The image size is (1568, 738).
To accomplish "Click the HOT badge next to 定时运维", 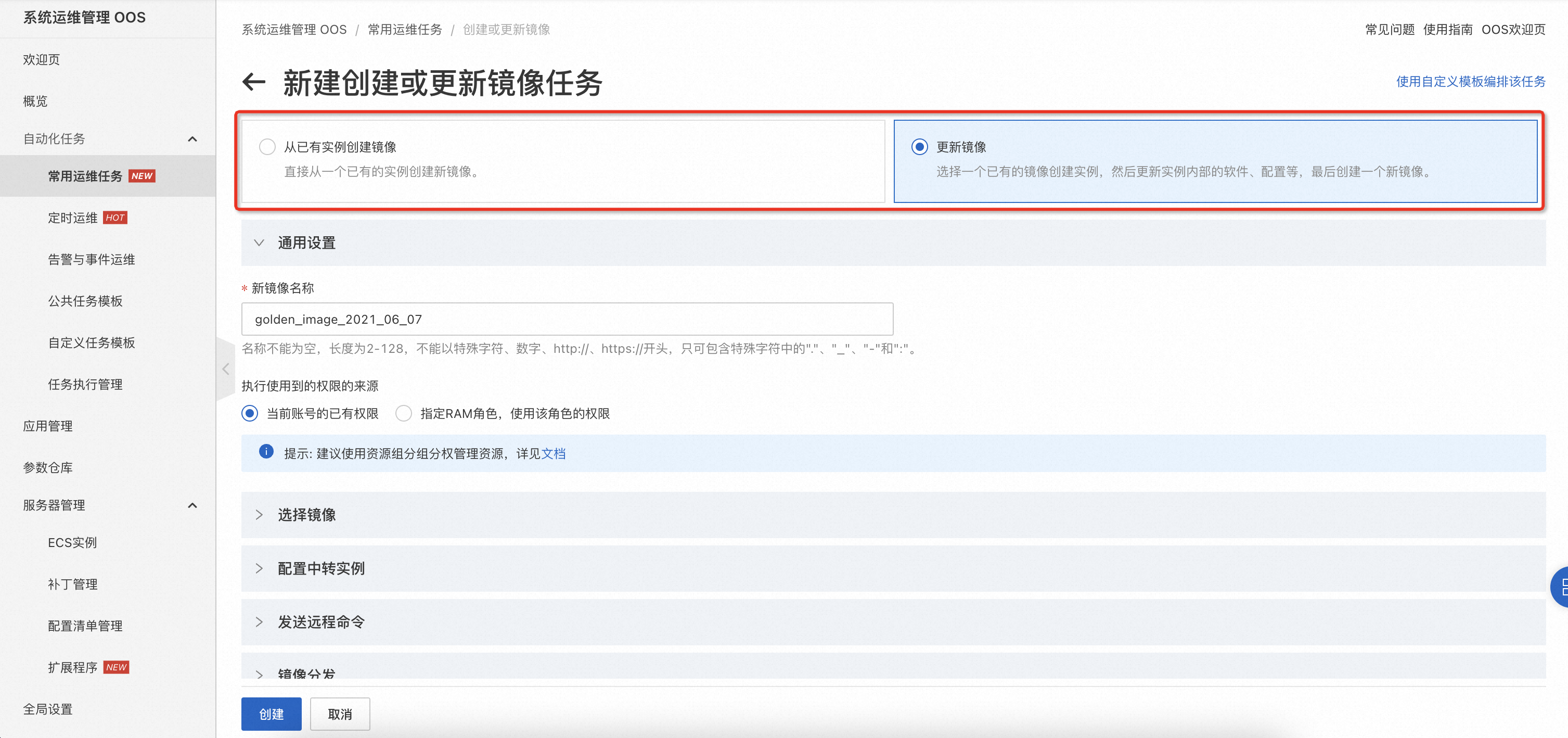I will (115, 218).
